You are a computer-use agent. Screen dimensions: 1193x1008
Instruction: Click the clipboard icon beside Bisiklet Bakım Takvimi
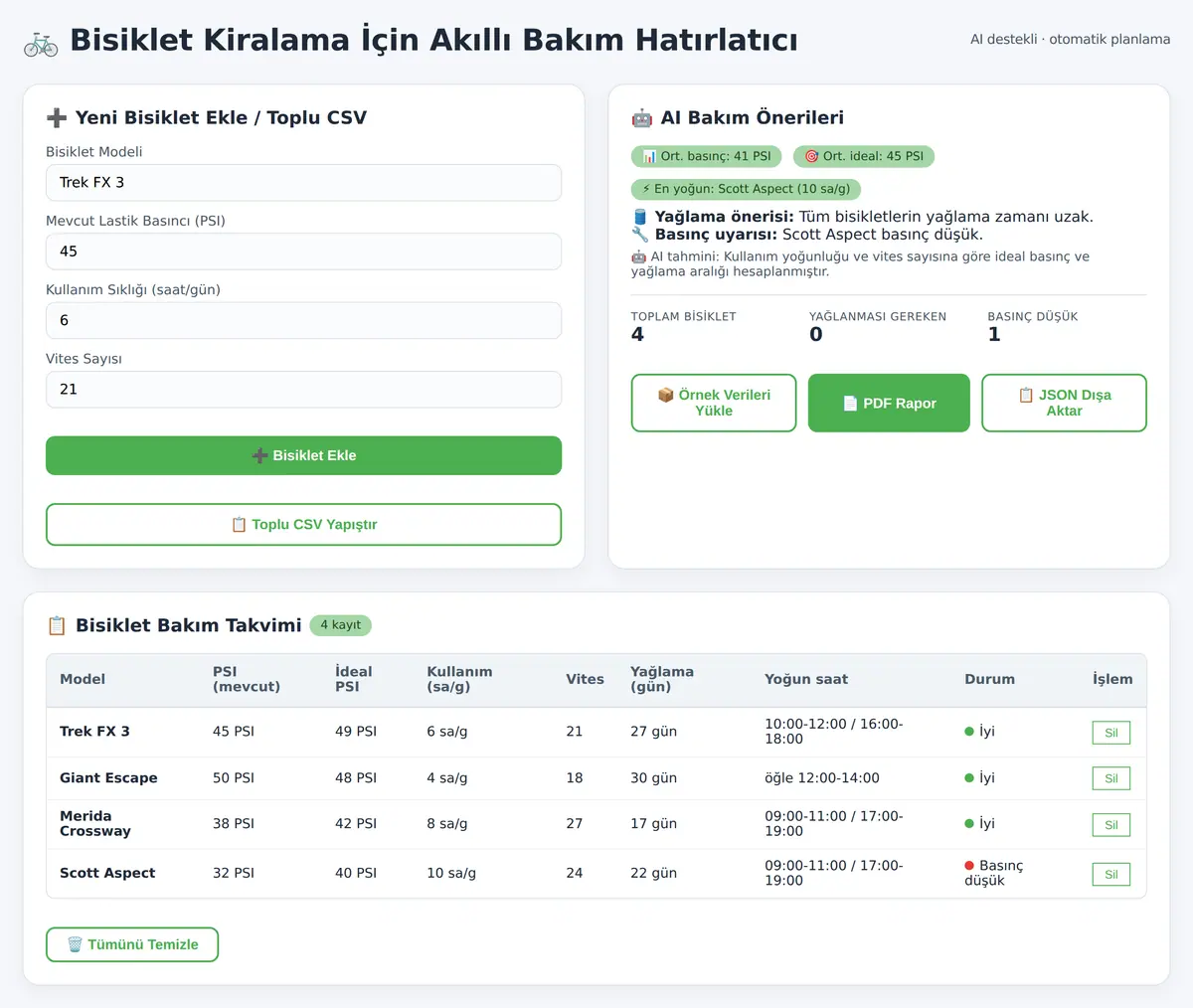pyautogui.click(x=57, y=625)
